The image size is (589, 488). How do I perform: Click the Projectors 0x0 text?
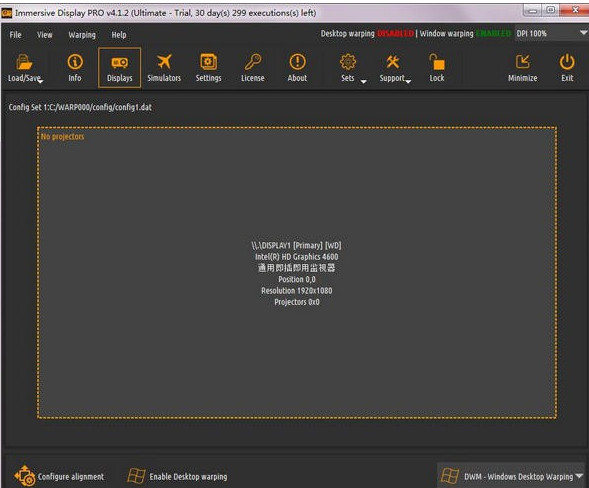click(x=297, y=302)
